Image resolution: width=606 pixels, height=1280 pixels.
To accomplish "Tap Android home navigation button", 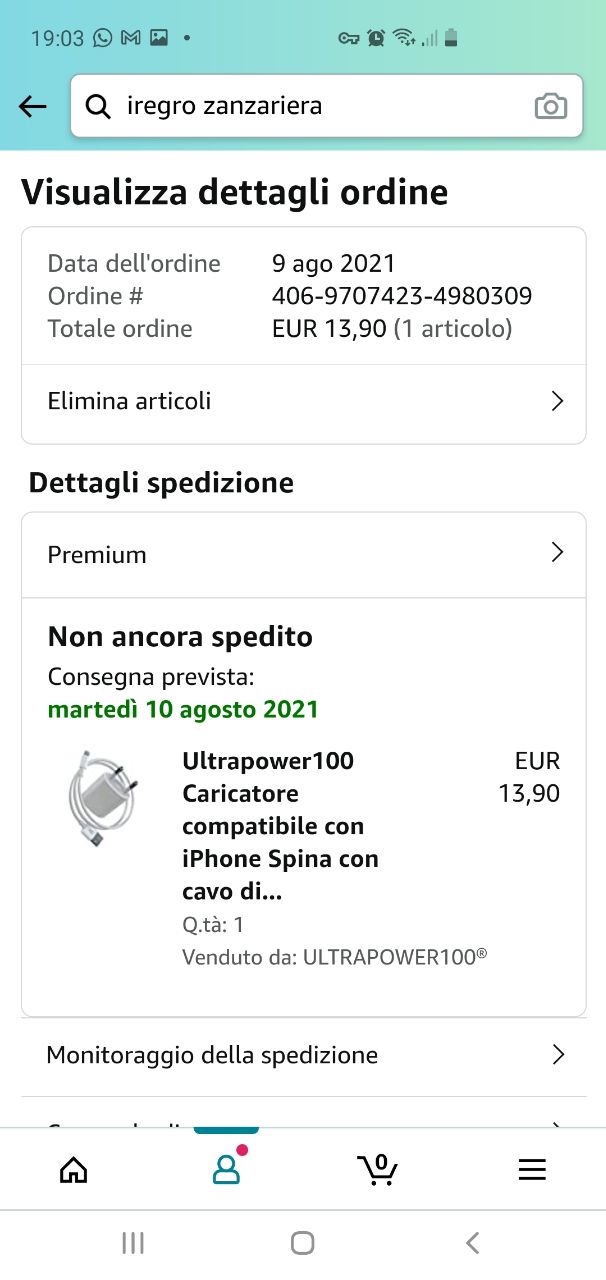I will 302,1243.
